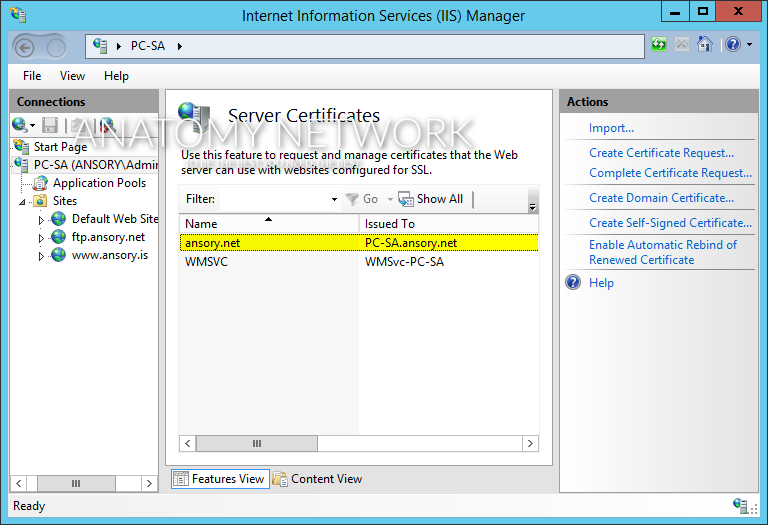Click the Connections pane horizontal scrollbar thumb
This screenshot has height=525, width=768.
tap(76, 484)
